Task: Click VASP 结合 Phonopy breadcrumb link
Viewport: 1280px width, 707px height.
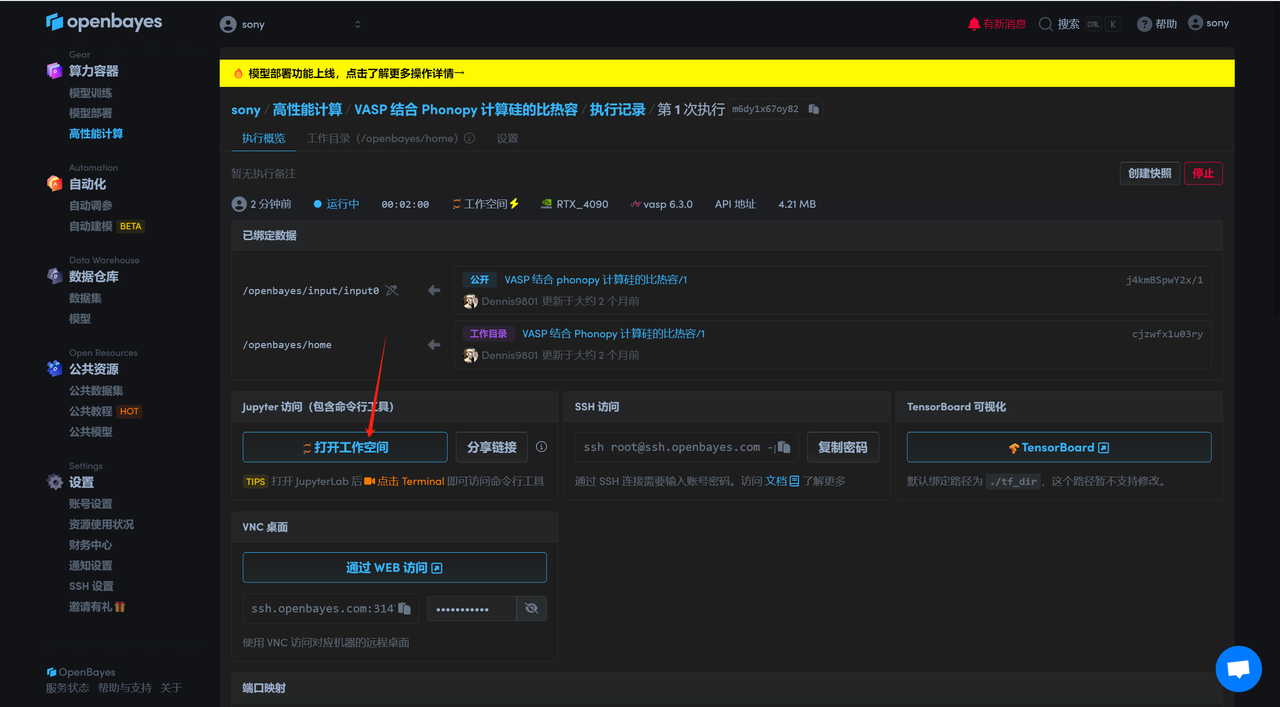Action: 466,110
